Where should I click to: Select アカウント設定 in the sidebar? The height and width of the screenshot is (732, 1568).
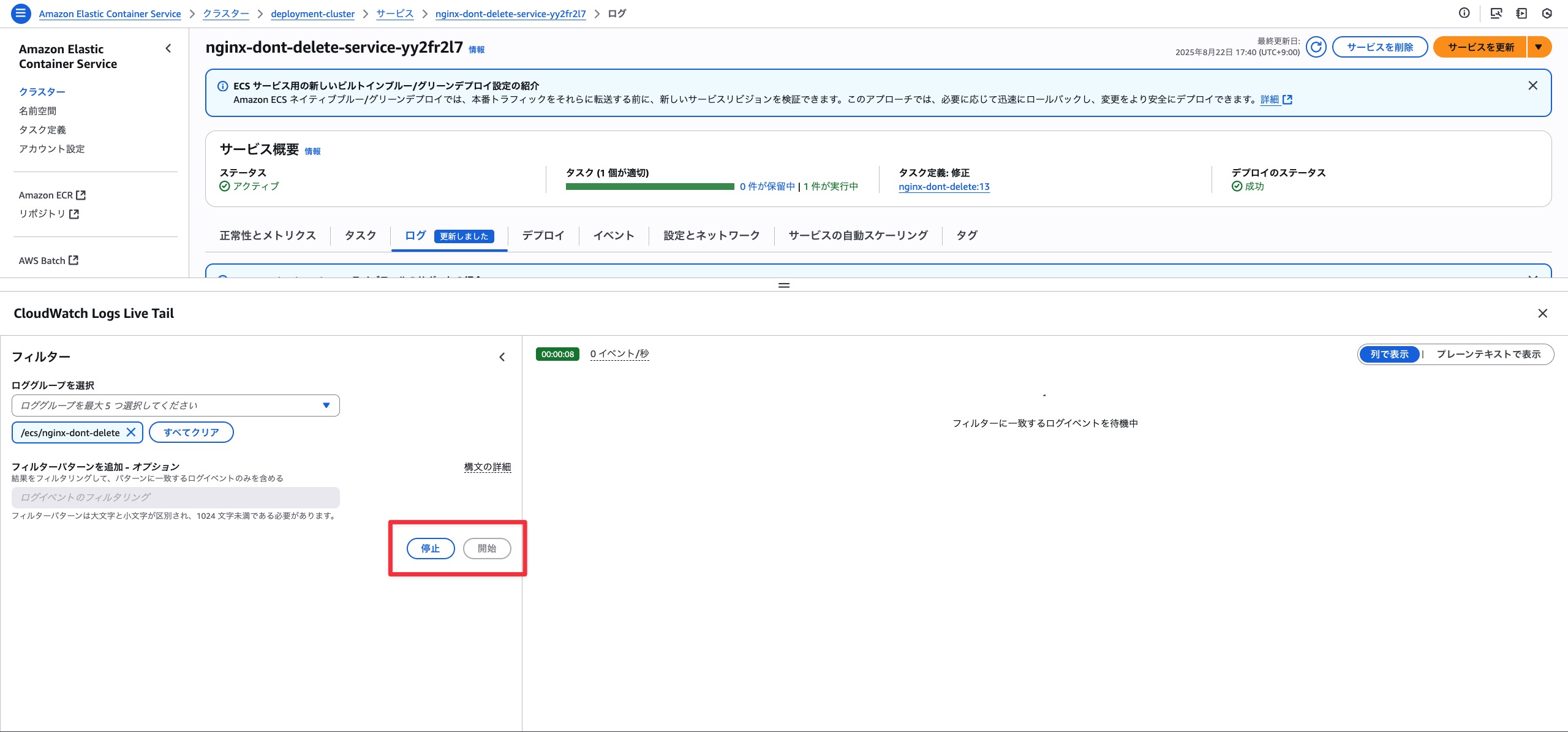click(x=52, y=149)
